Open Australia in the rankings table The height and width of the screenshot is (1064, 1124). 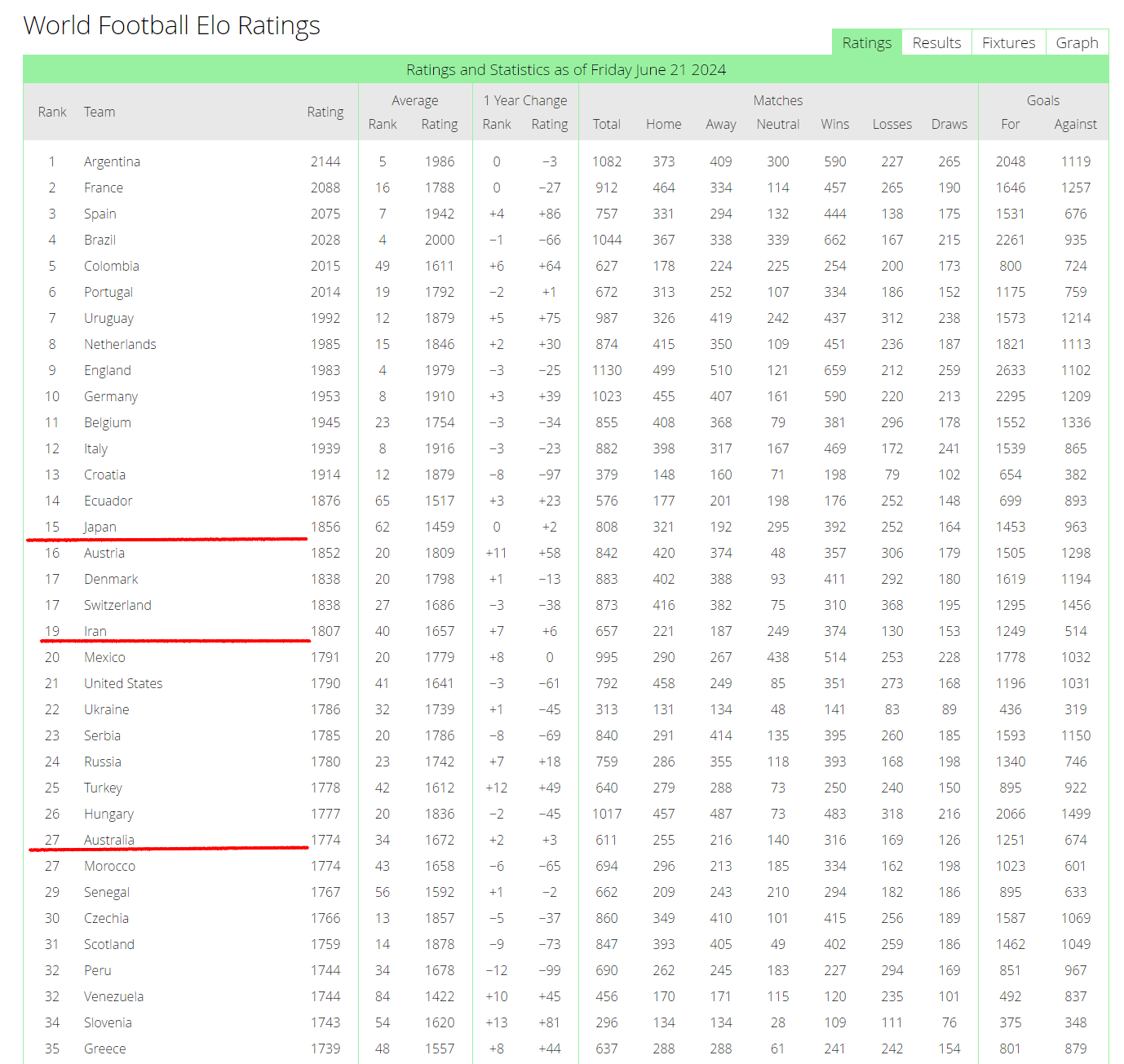pyautogui.click(x=109, y=840)
